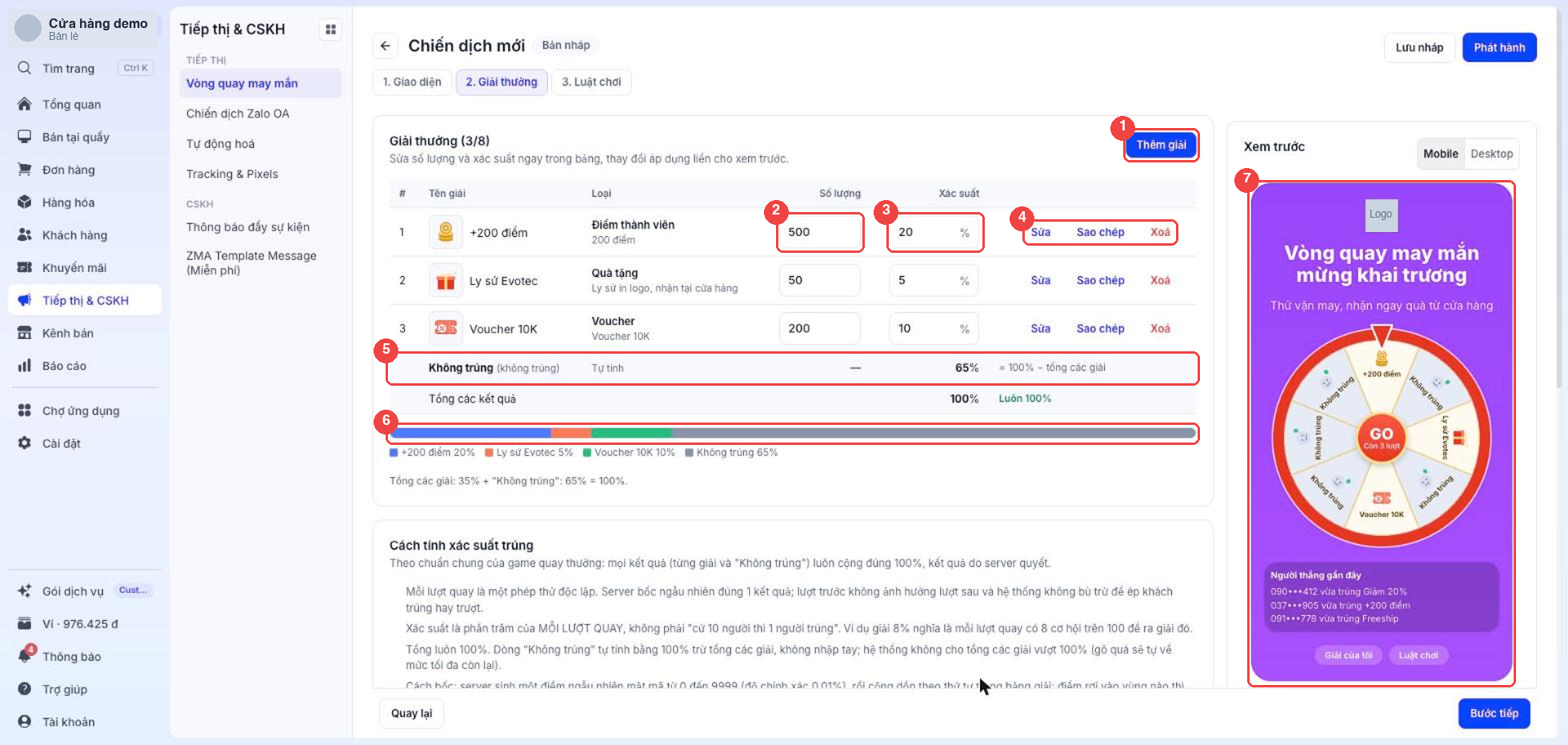Click the Chợ ứng dụng grid icon
This screenshot has width=1568, height=745.
(x=25, y=411)
